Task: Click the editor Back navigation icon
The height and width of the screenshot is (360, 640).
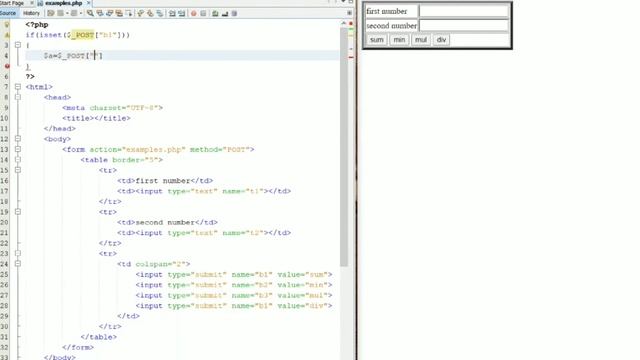Action: (x=60, y=13)
